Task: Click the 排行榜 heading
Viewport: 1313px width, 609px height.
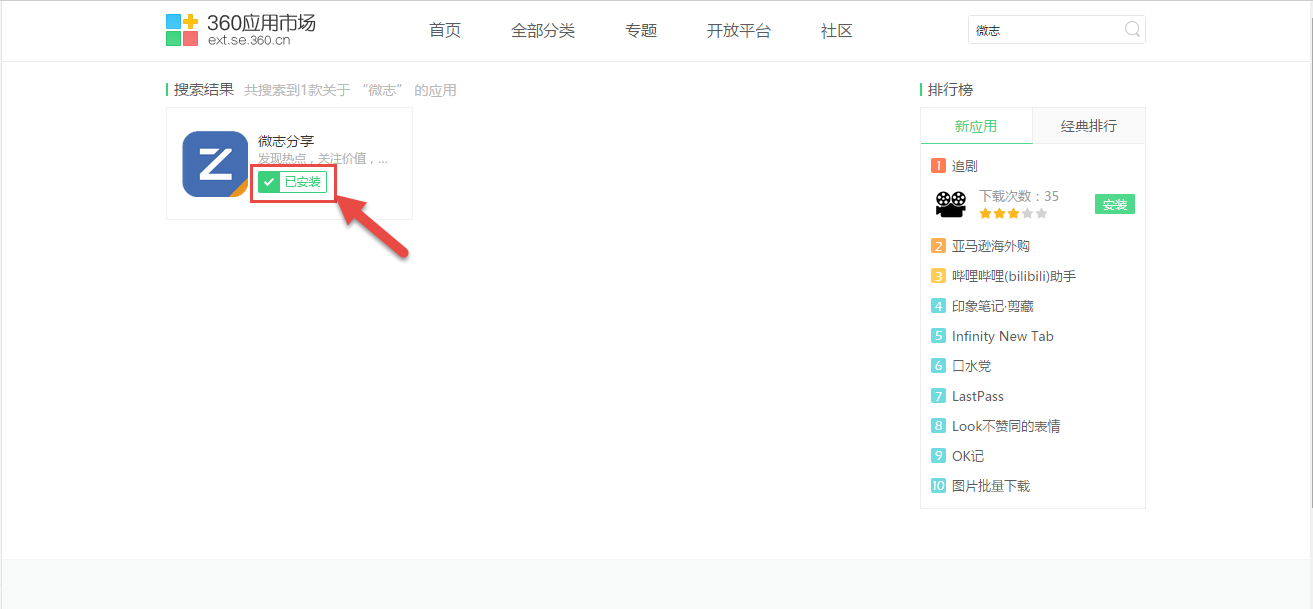Action: point(950,90)
